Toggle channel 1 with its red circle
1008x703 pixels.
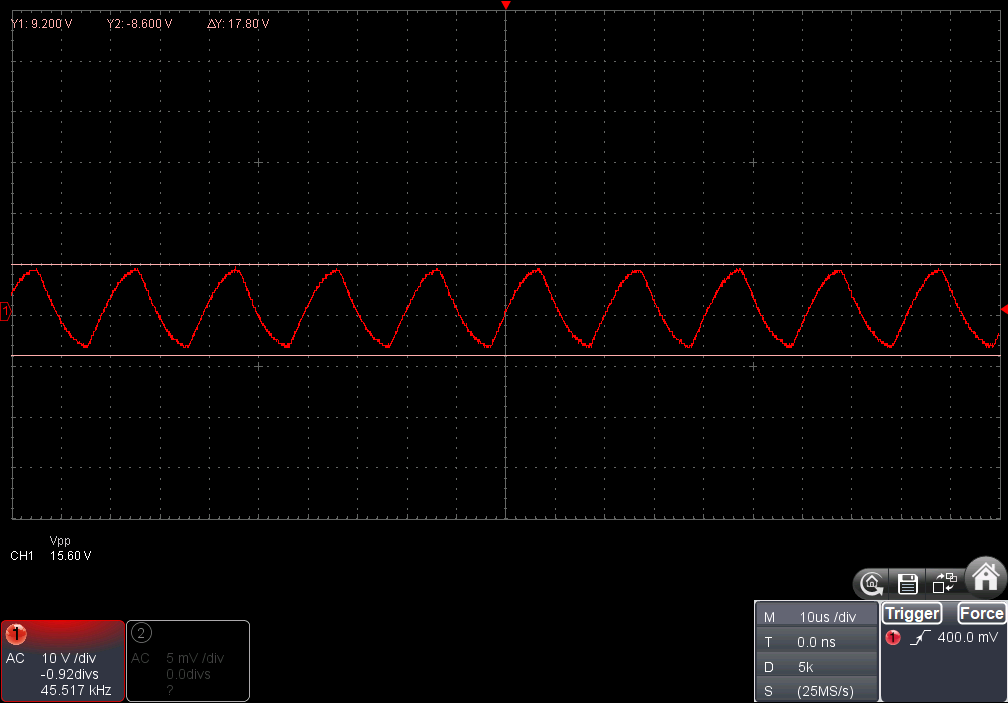(x=17, y=634)
